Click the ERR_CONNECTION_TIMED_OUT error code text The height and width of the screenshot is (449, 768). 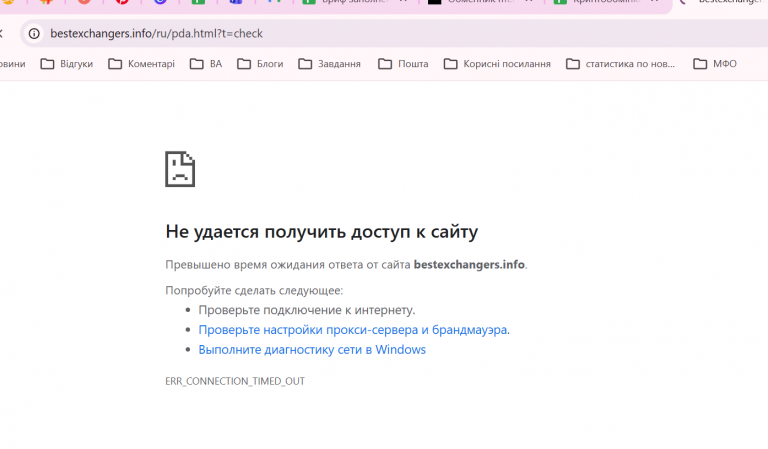(x=235, y=381)
